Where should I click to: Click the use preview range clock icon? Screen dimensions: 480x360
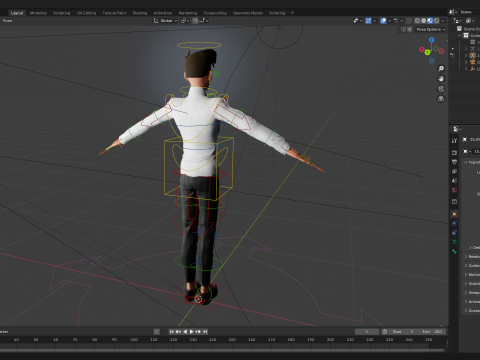(x=384, y=332)
